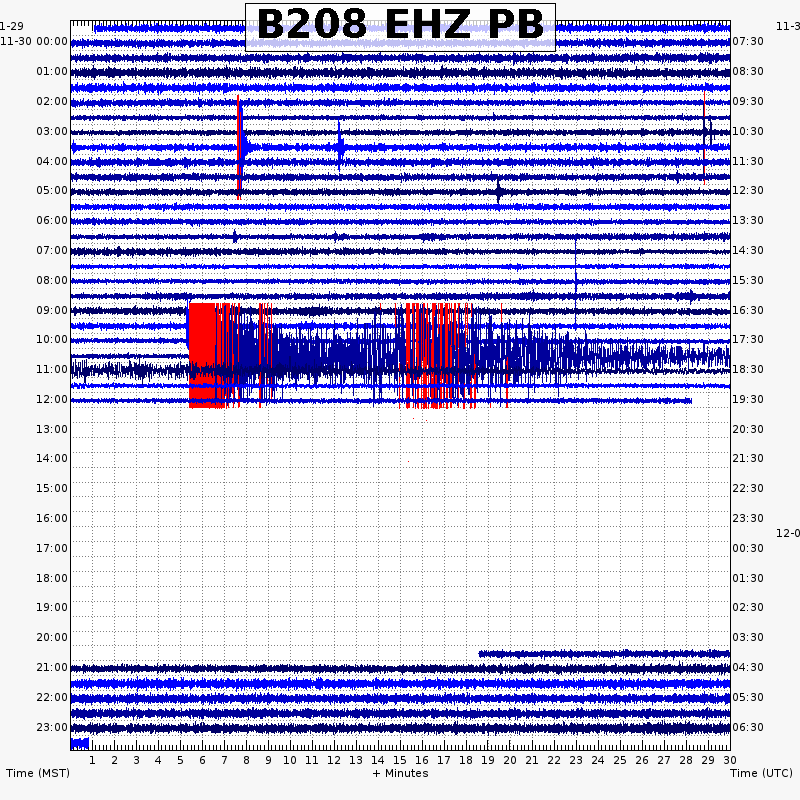Click the 21:00 MST row label
Screen dimensions: 800x800
pos(52,667)
